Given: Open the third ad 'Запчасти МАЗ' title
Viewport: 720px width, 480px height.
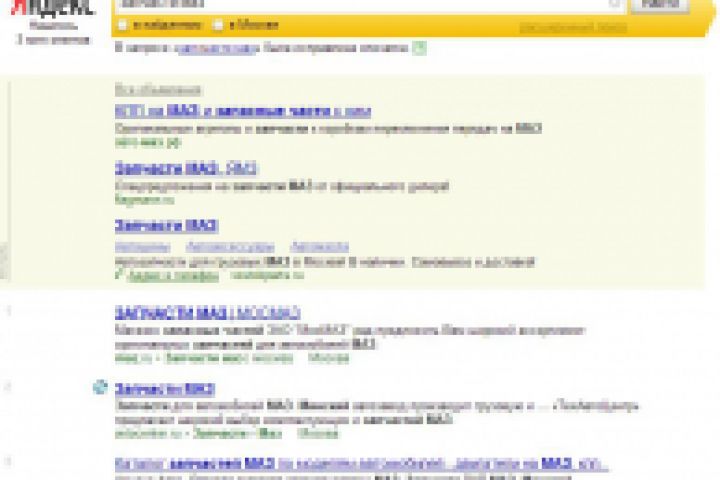Looking at the screenshot, I should tap(166, 226).
